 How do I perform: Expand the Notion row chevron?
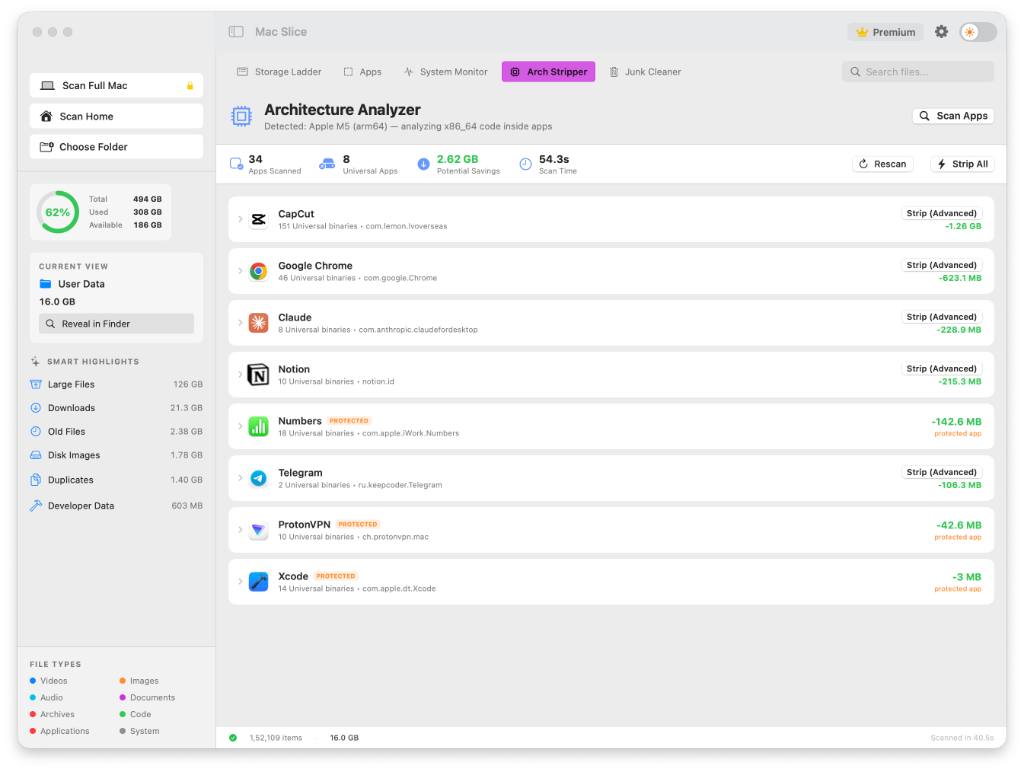(x=240, y=375)
